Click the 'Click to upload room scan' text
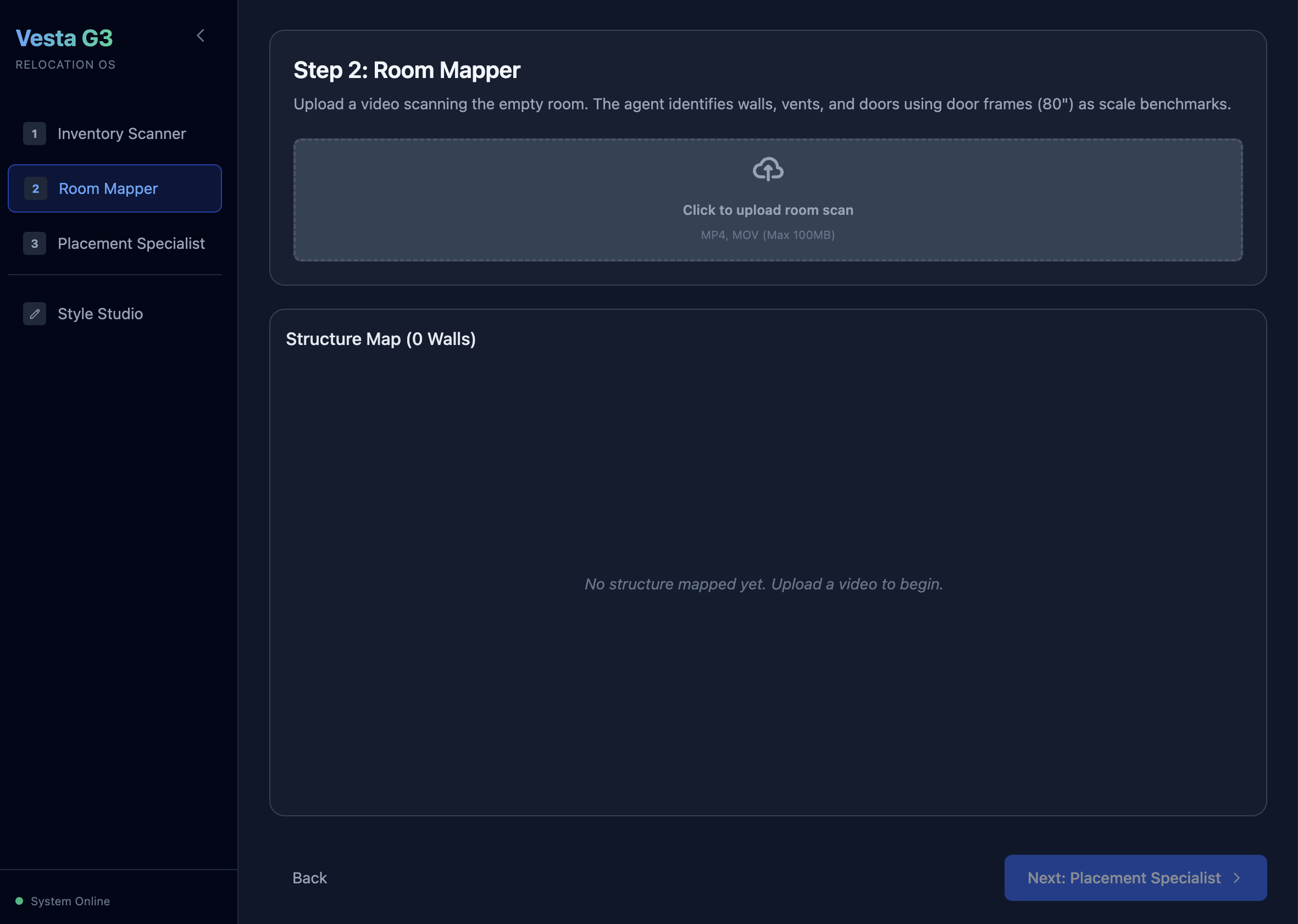 point(768,210)
